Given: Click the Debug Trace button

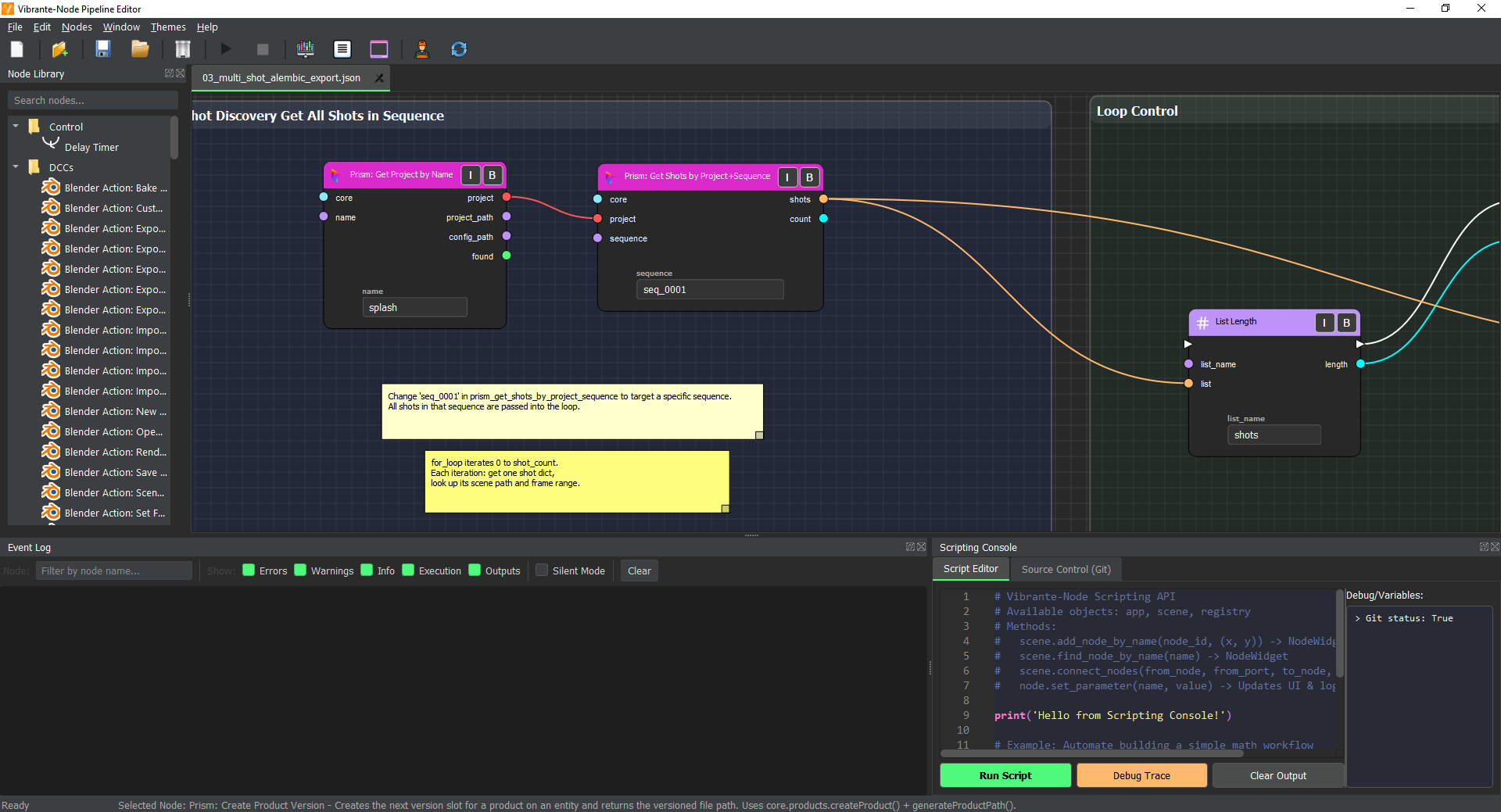Looking at the screenshot, I should (x=1141, y=775).
